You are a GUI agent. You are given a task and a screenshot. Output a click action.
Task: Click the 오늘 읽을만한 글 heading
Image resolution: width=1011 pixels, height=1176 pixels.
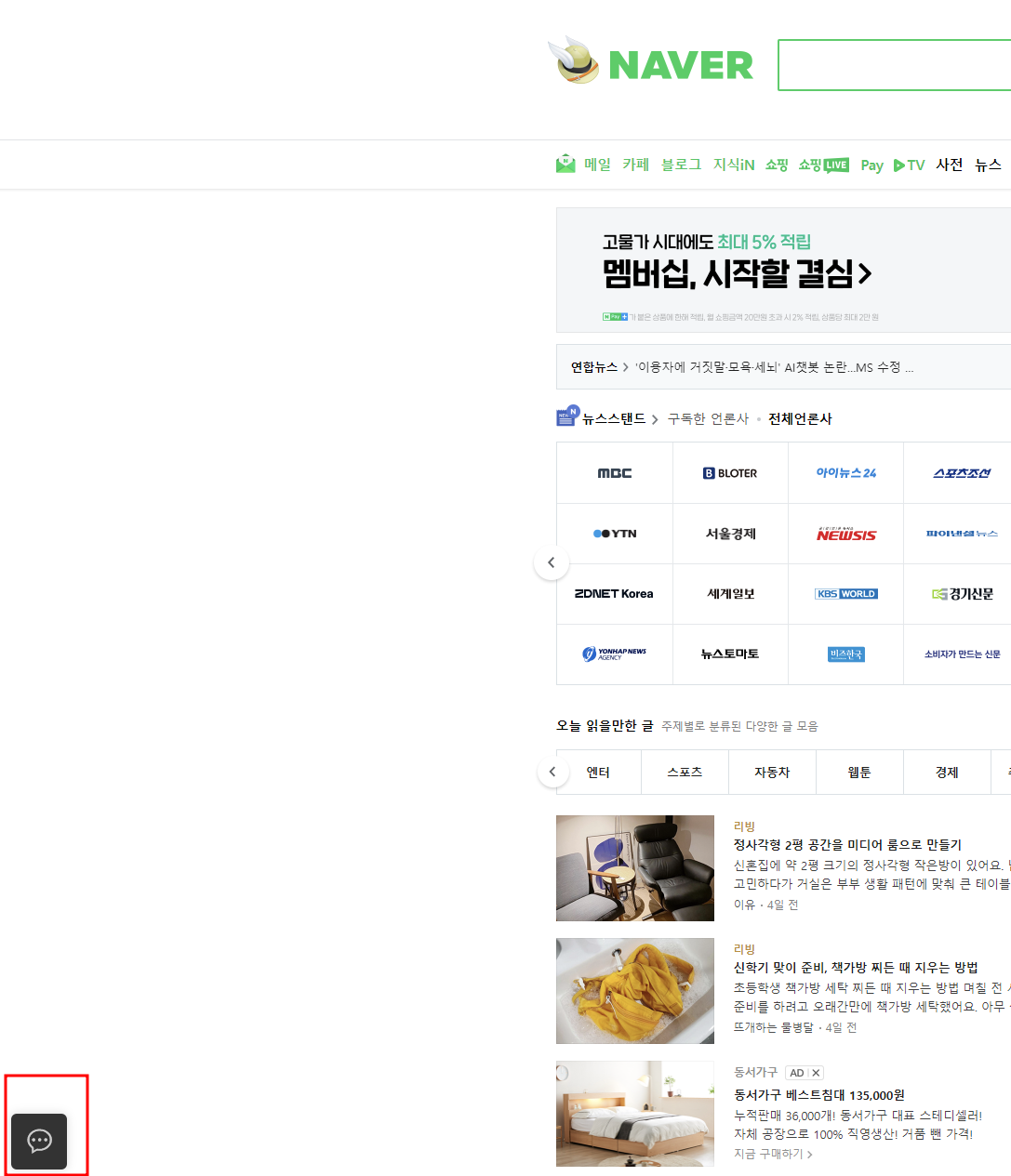(605, 725)
